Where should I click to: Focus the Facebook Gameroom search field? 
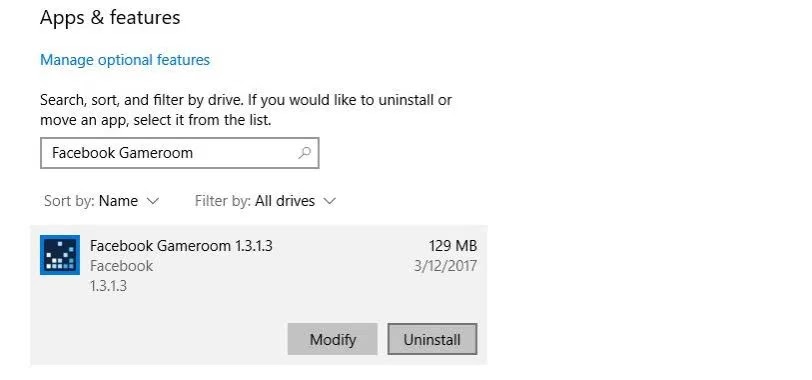(x=180, y=153)
